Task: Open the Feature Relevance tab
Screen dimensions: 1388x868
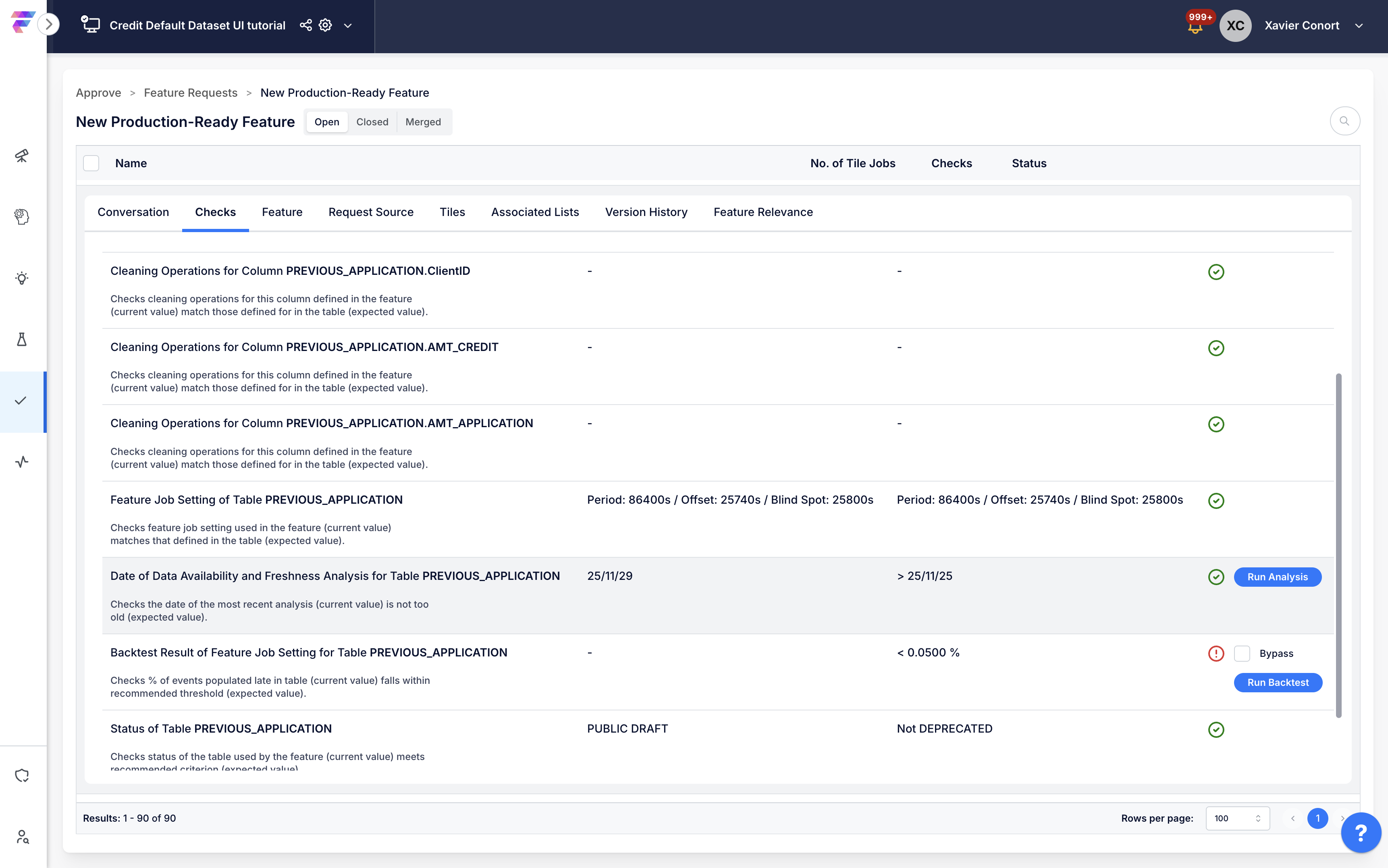Action: tap(763, 212)
